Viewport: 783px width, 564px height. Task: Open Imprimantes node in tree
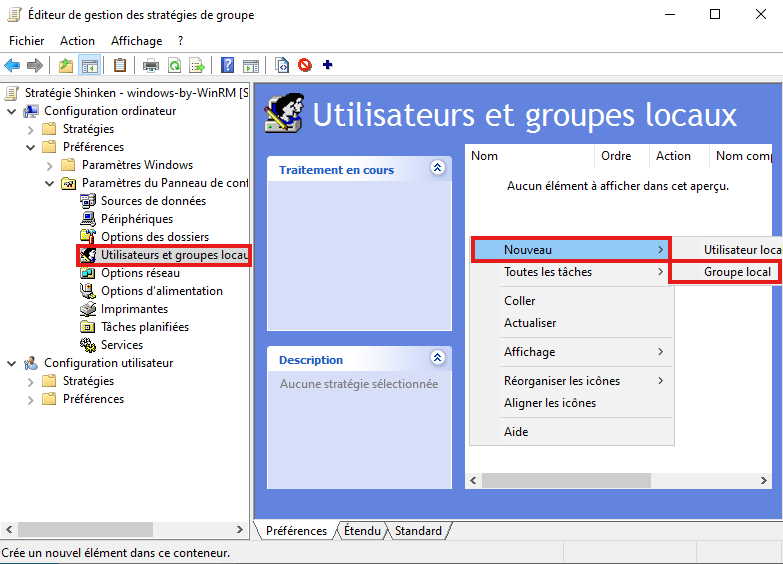(x=134, y=309)
